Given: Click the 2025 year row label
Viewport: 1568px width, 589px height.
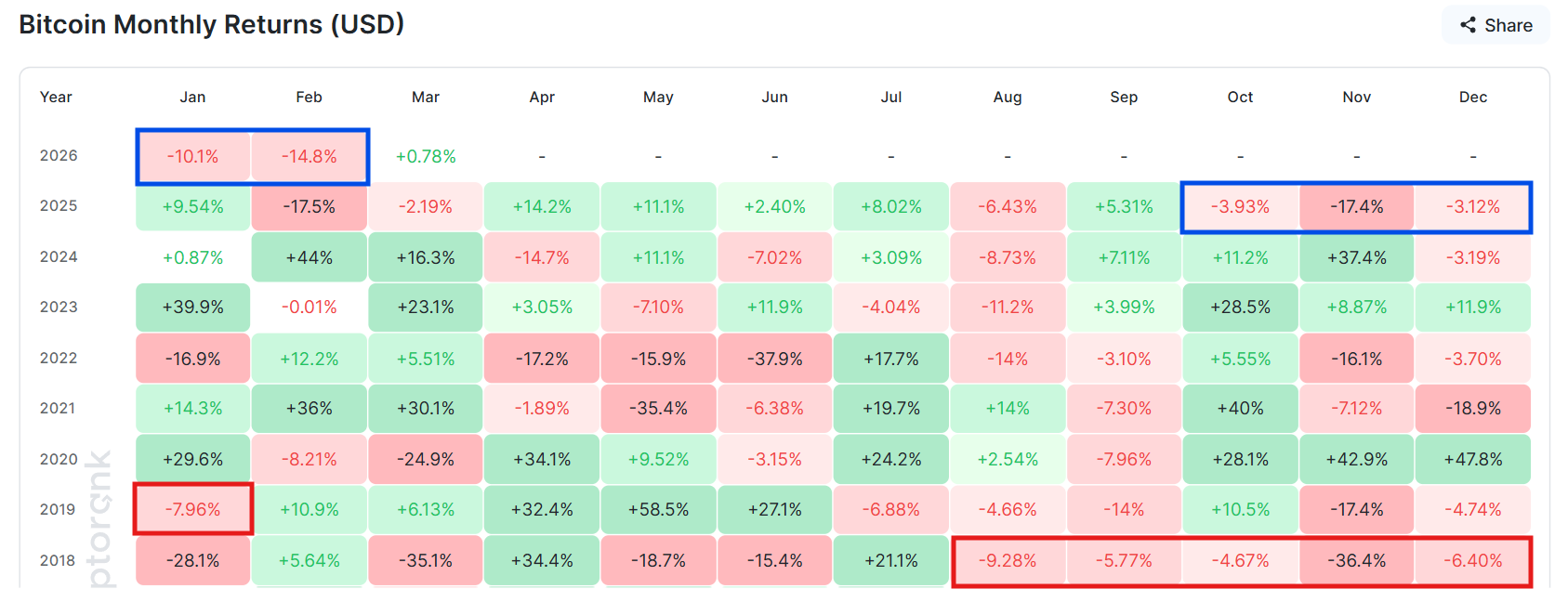Looking at the screenshot, I should point(58,206).
